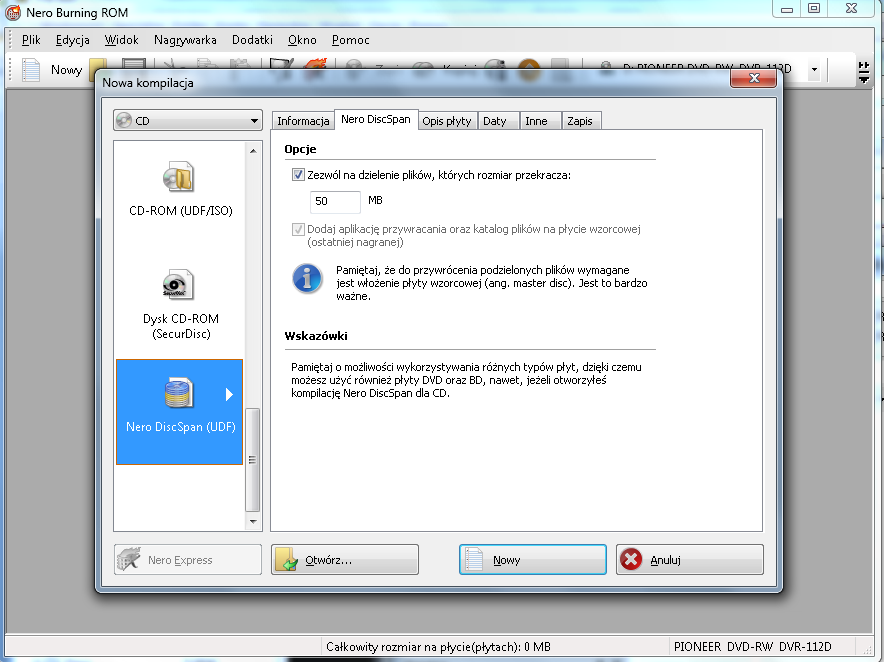Open the Nagrywarka menu
This screenshot has width=884, height=662.
pos(185,40)
